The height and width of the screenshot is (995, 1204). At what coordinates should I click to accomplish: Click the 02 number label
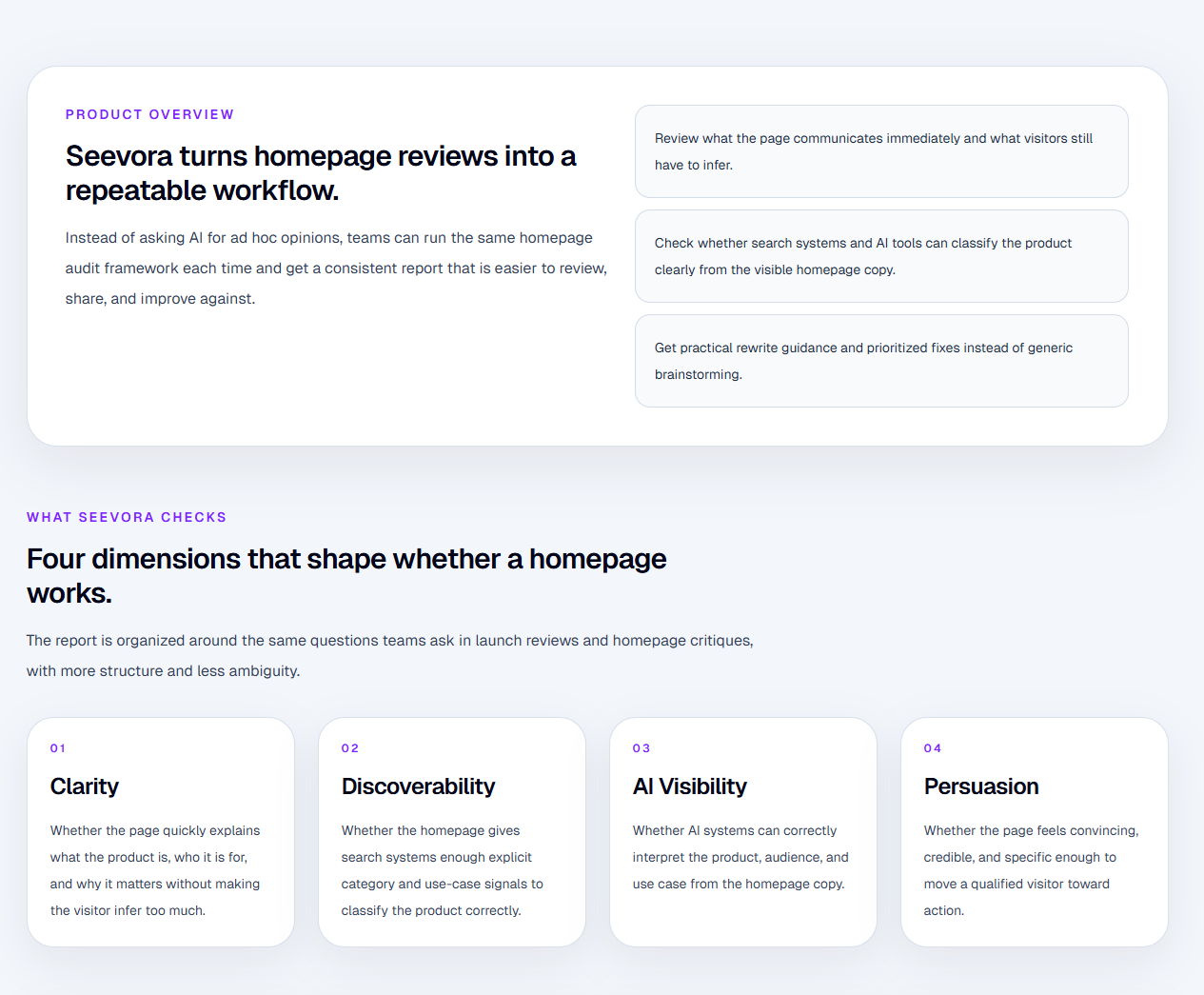pos(350,748)
